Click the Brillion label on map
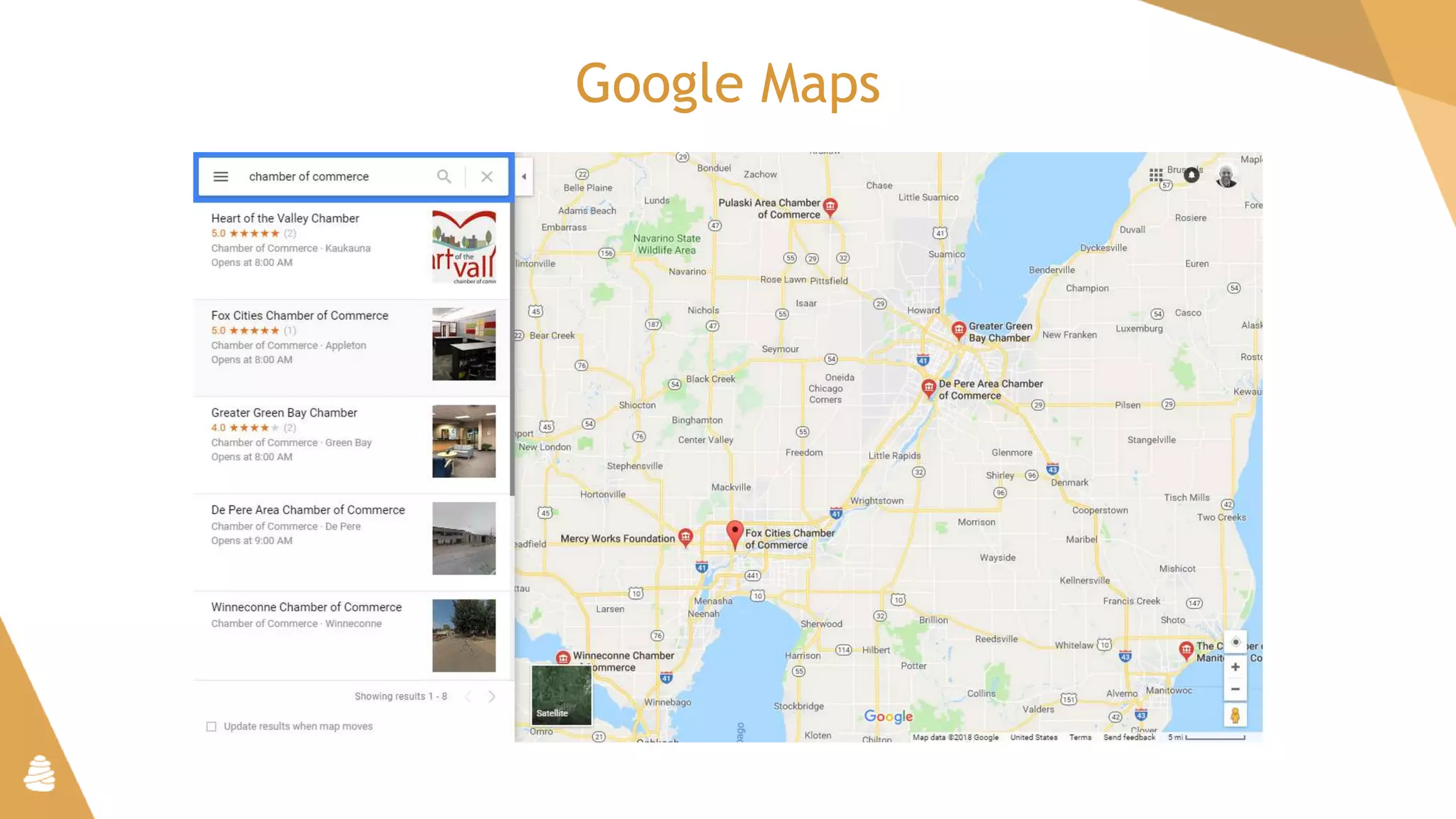Image resolution: width=1456 pixels, height=819 pixels. pos(933,620)
